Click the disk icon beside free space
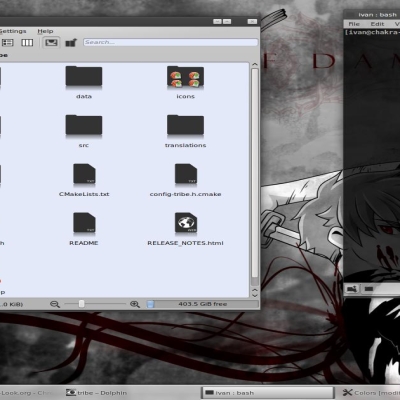 150,304
